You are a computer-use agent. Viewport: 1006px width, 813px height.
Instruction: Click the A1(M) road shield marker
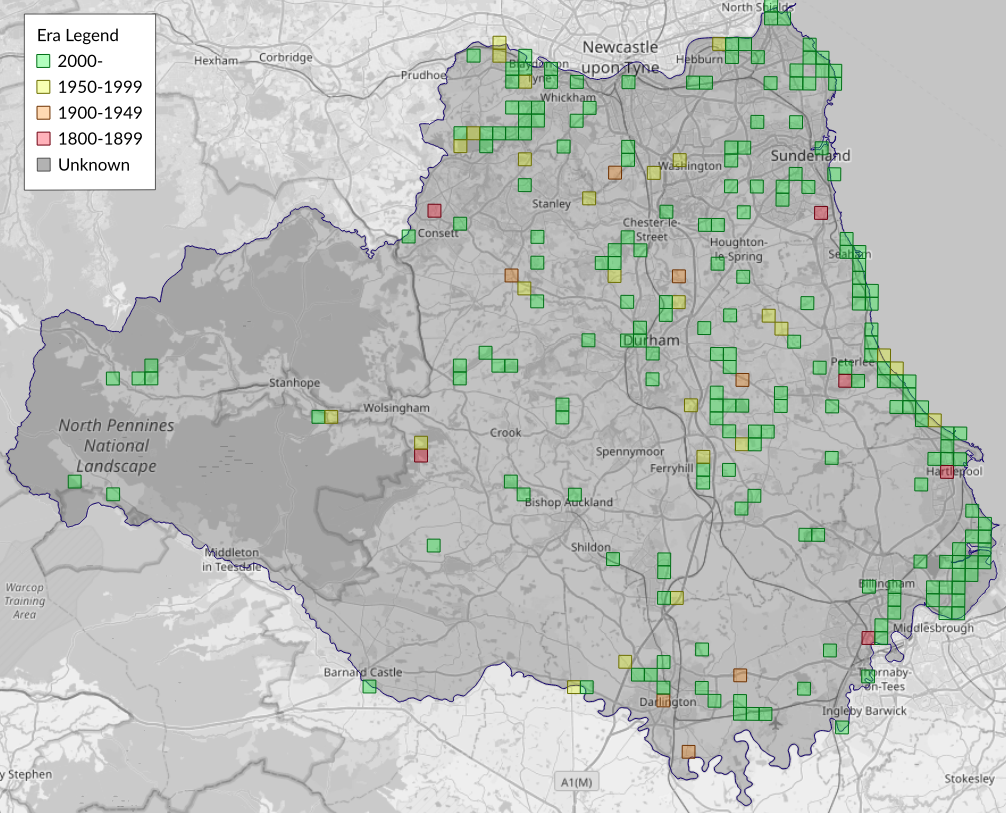(x=577, y=781)
